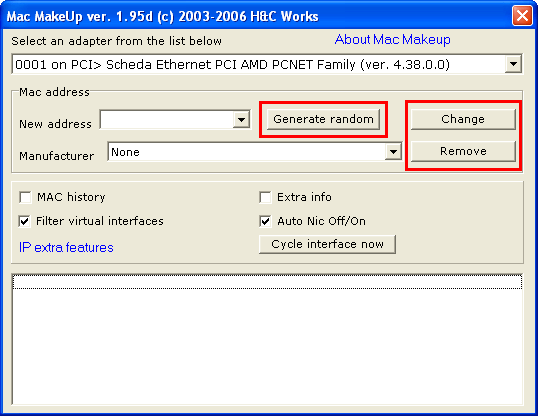The width and height of the screenshot is (538, 416).
Task: Click the 'New address' label text
Action: pyautogui.click(x=55, y=124)
